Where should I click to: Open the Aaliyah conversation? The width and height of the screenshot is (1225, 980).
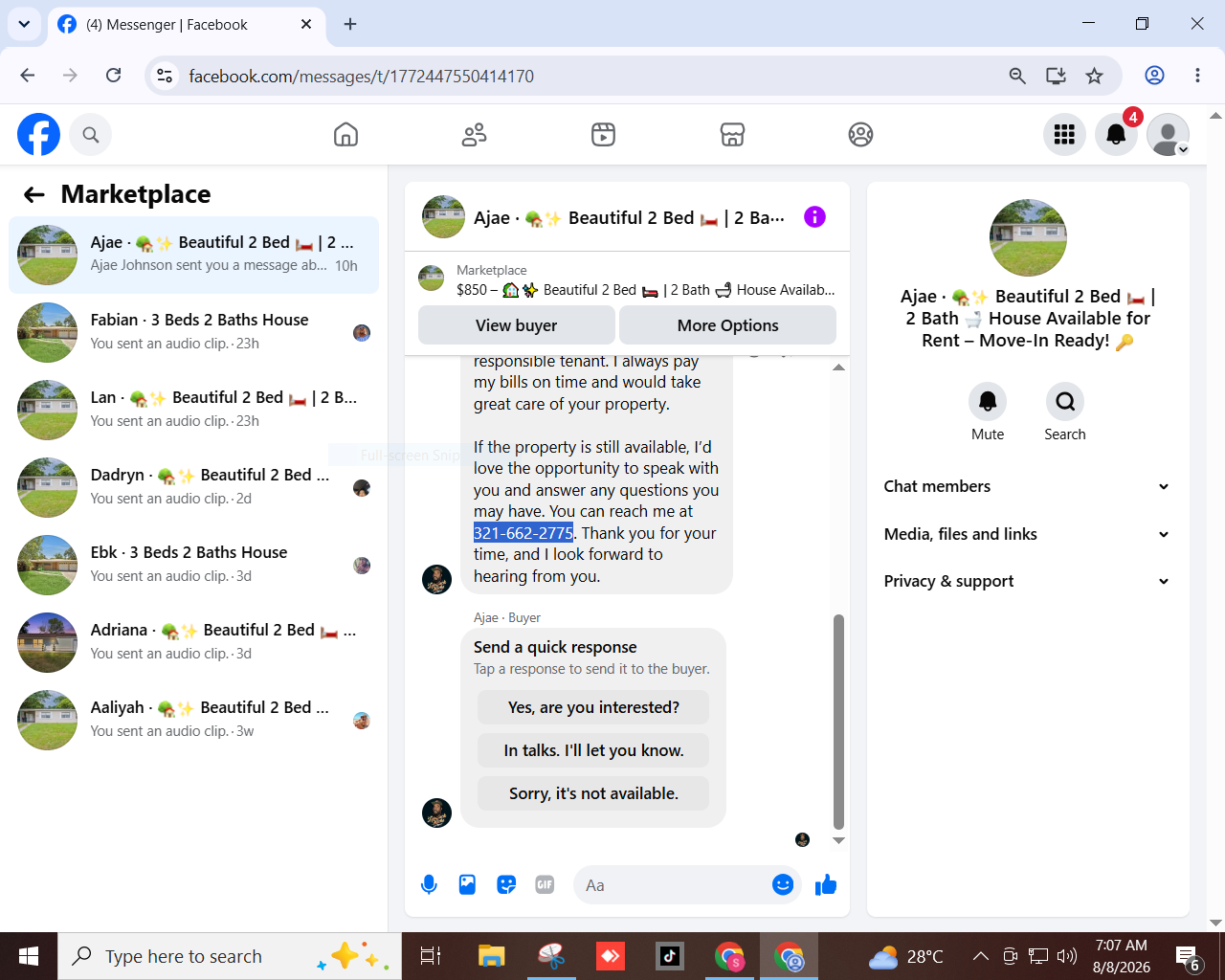[x=194, y=720]
